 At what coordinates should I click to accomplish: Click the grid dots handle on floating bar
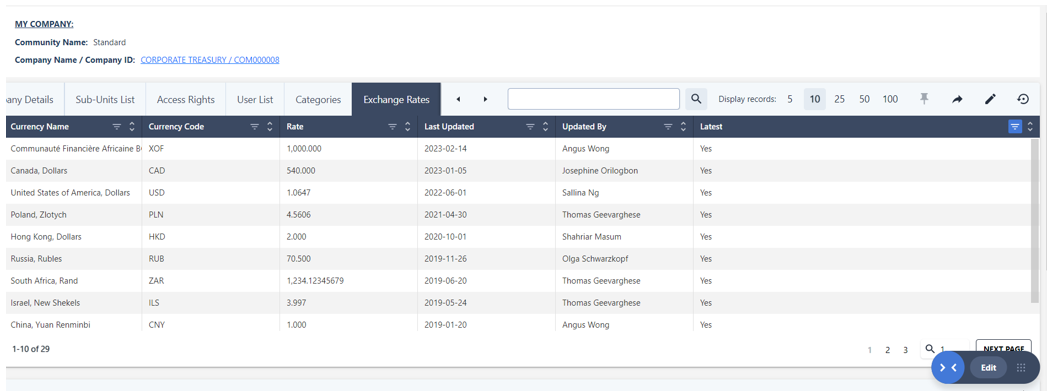click(1021, 367)
